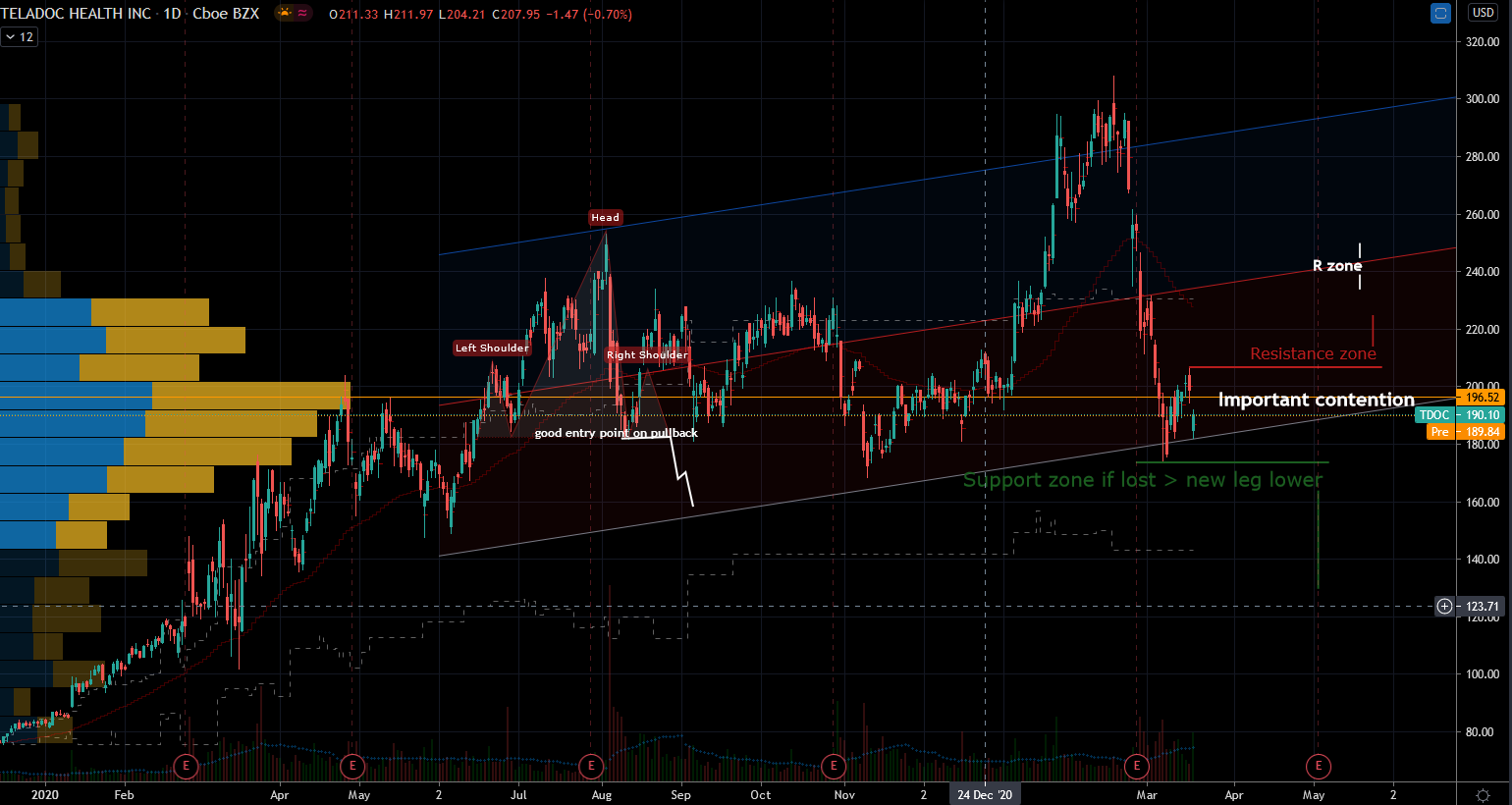The height and width of the screenshot is (805, 1512).
Task: Click the TELADOC HEALTH INC symbol title
Action: 77,14
